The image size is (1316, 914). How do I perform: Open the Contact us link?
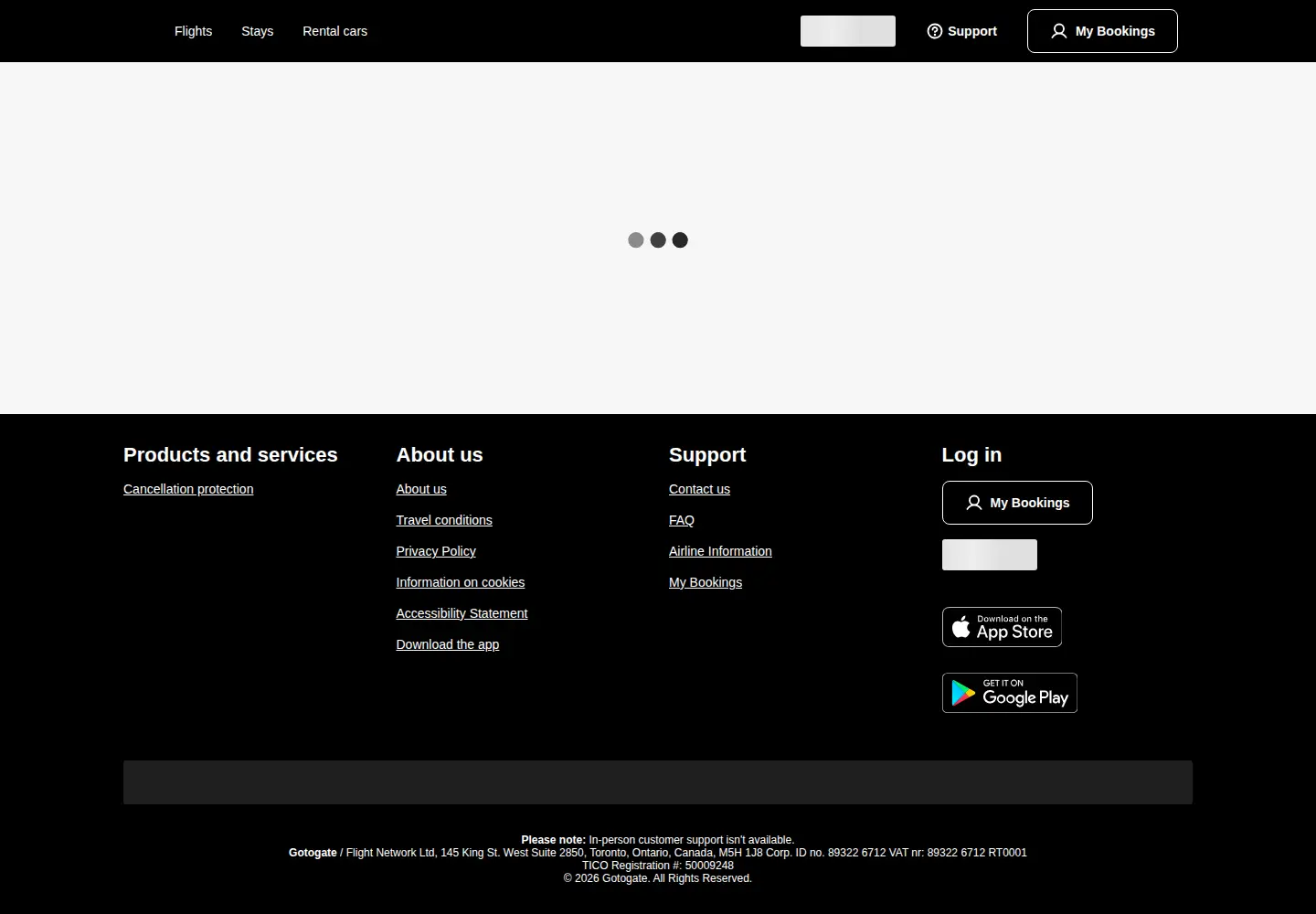[699, 489]
